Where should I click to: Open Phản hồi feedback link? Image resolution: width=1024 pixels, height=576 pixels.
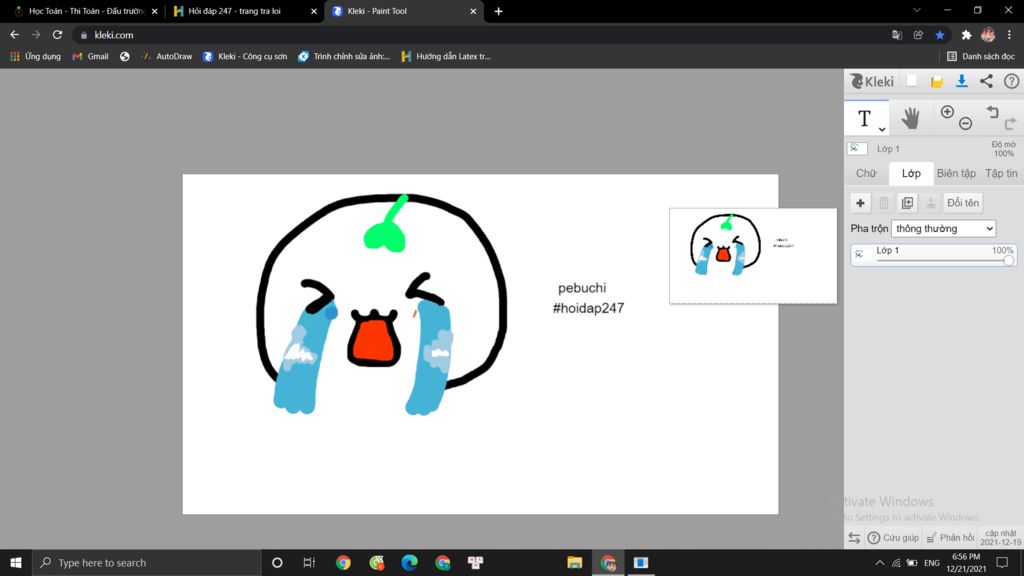[x=950, y=538]
